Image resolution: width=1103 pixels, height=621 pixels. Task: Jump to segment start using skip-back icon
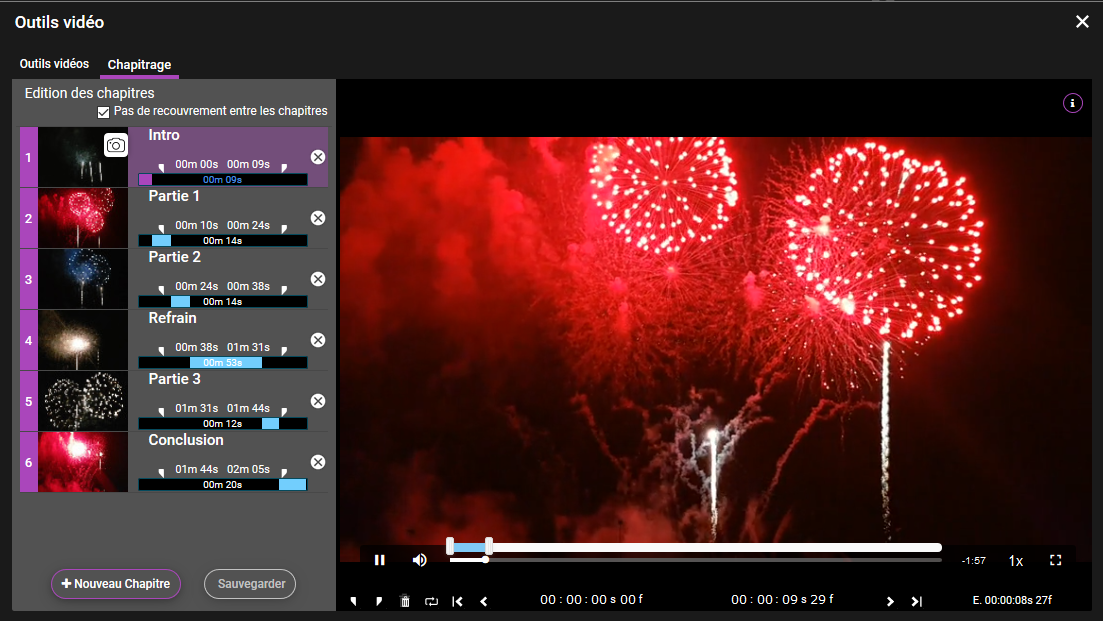tap(457, 601)
